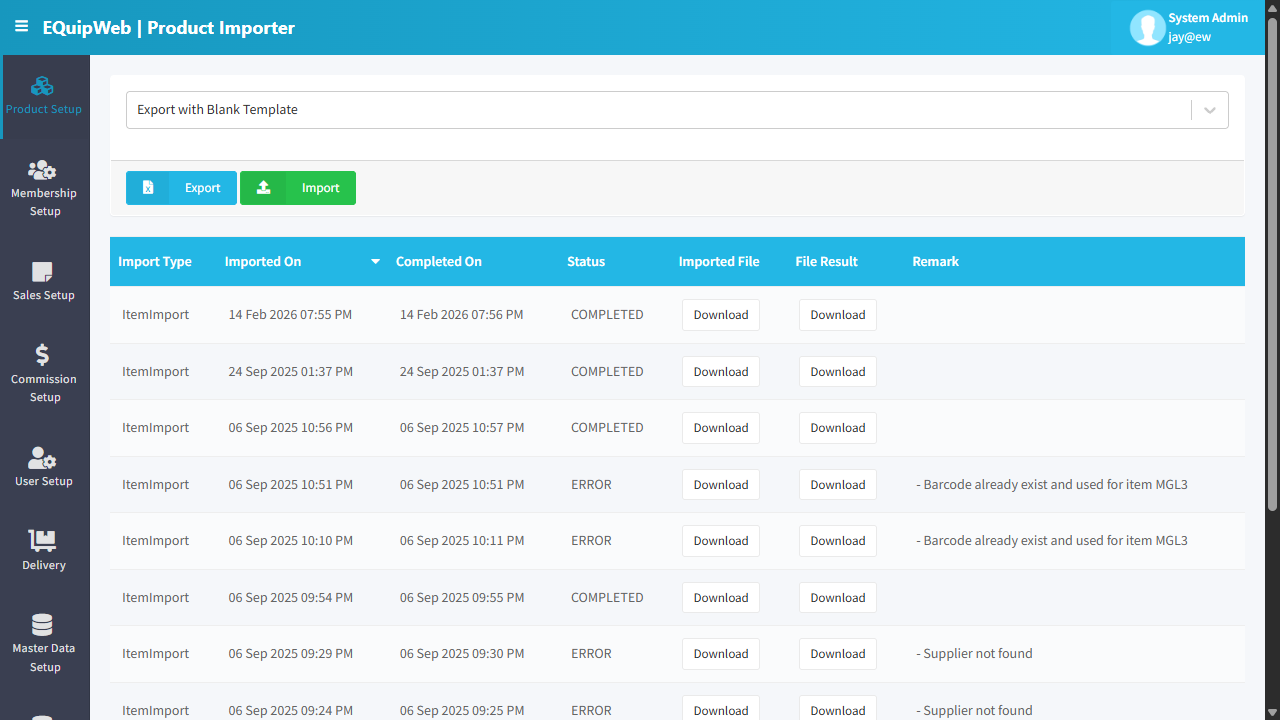
Task: Download imported file for 10:10 PM row
Action: pyautogui.click(x=721, y=541)
